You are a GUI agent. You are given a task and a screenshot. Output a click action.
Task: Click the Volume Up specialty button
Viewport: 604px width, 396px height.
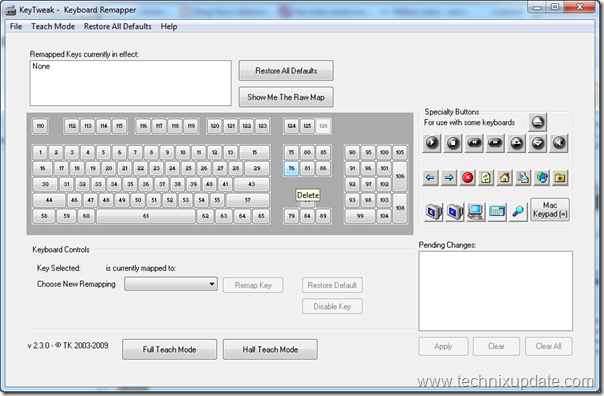(516, 143)
